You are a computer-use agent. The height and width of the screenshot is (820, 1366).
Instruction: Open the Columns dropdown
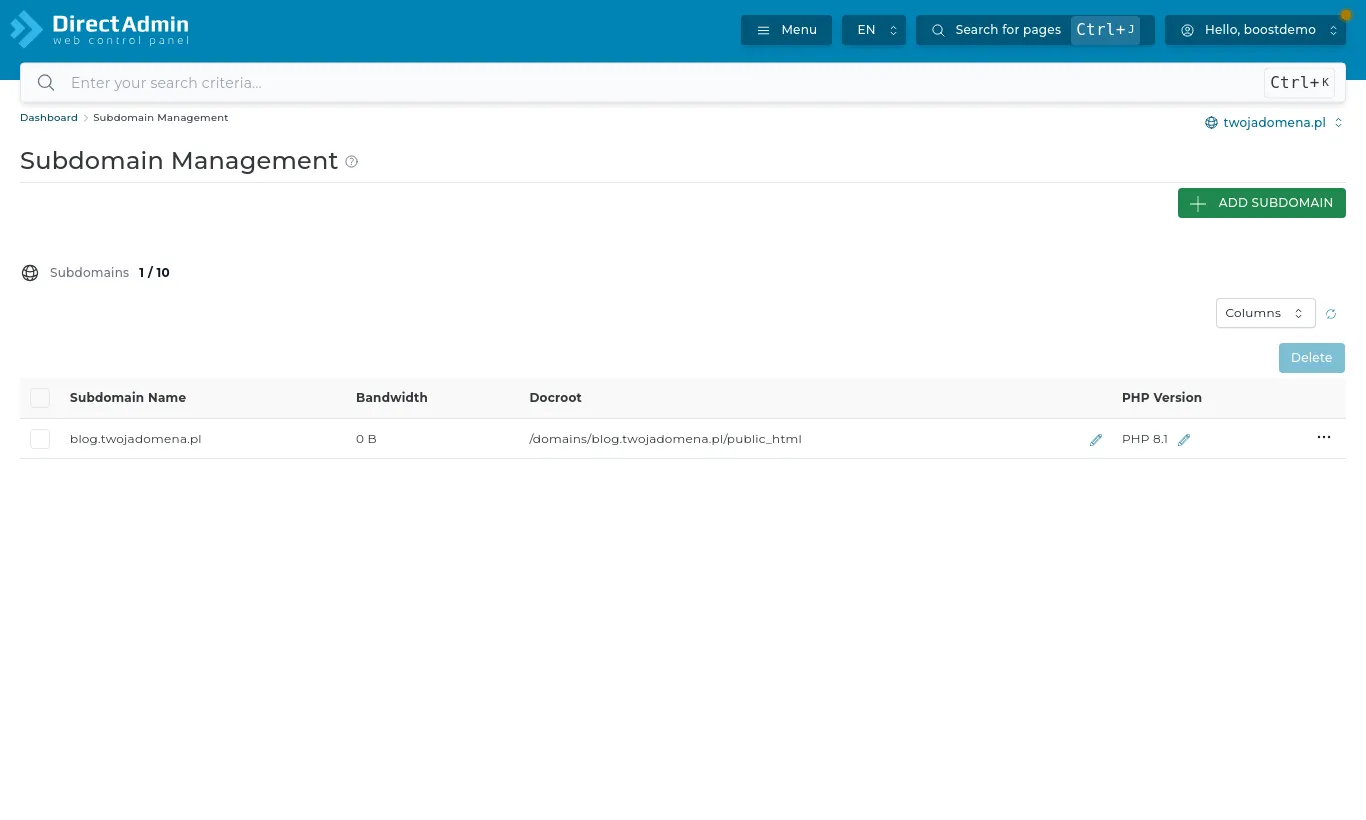[1265, 313]
